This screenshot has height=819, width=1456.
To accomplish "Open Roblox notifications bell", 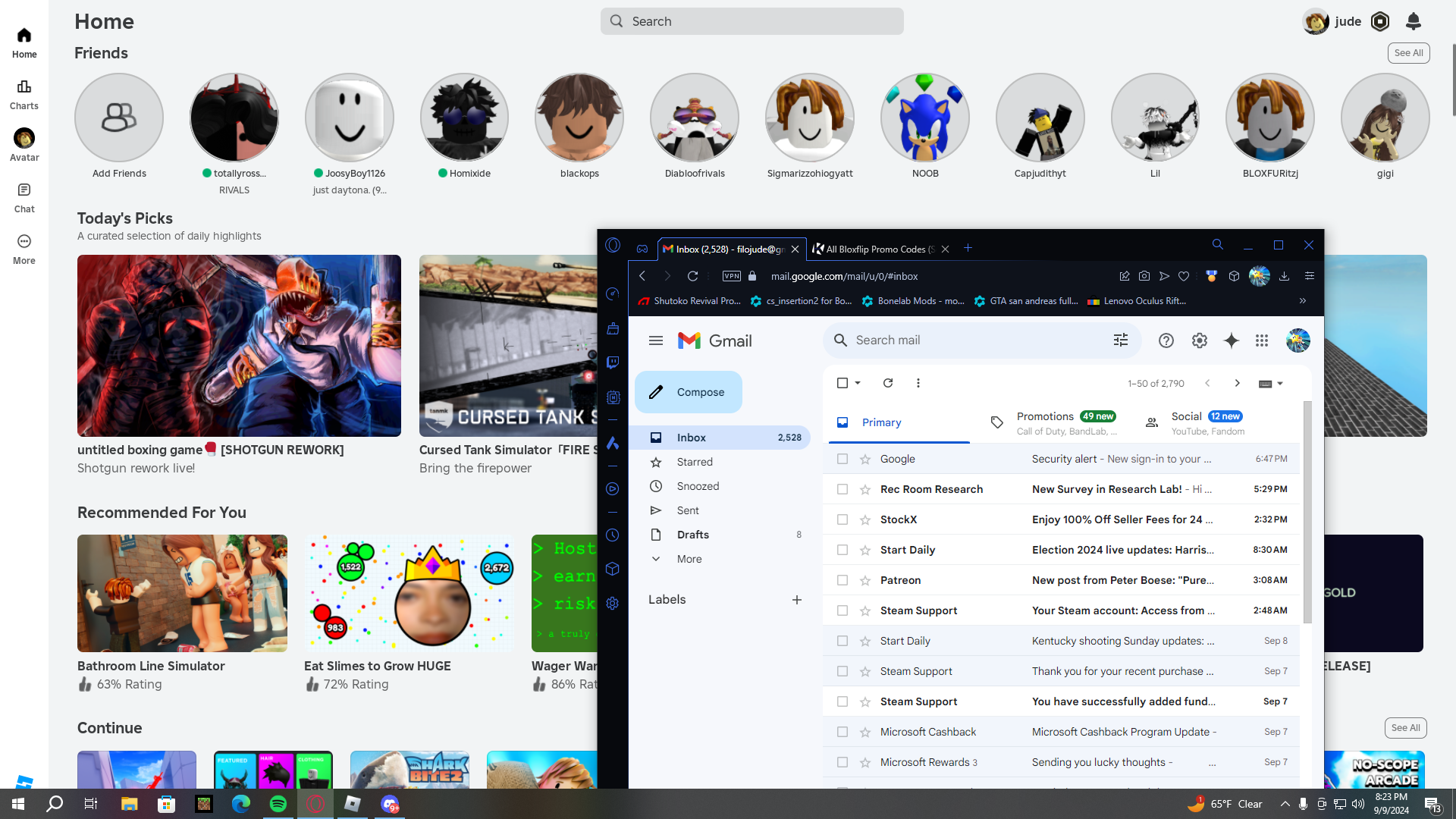I will [1413, 21].
